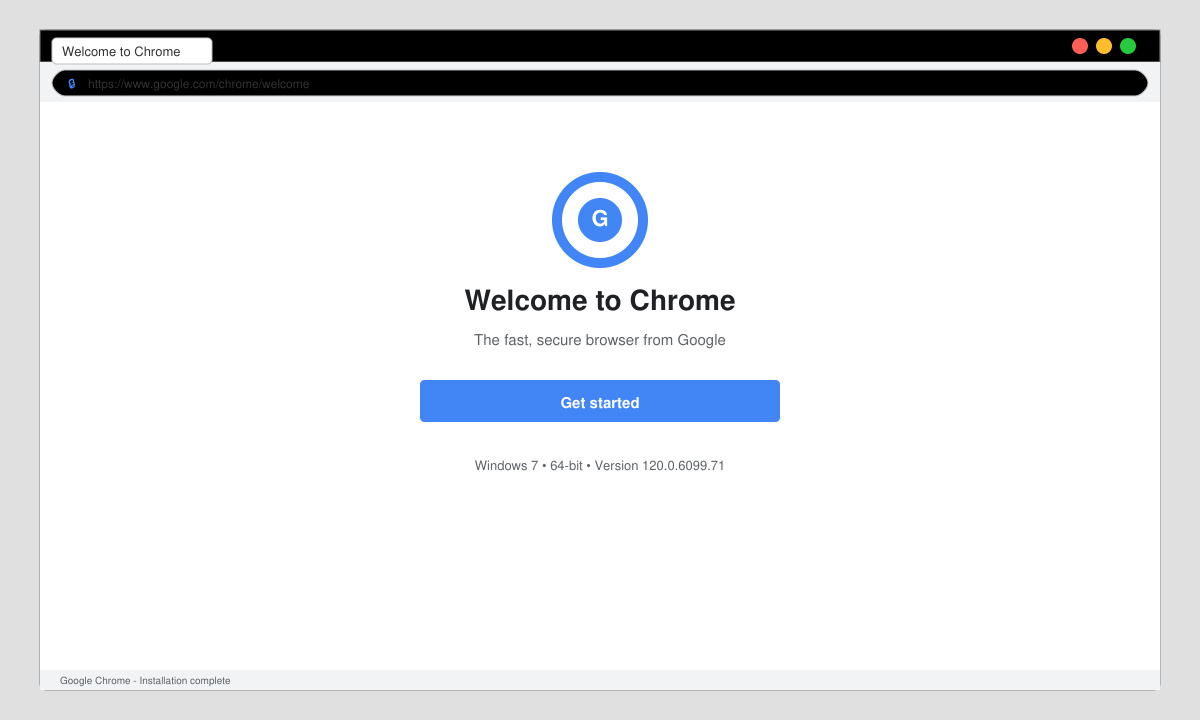Click 'Google Chrome - Installation complete' status text
This screenshot has width=1200, height=720.
click(x=145, y=681)
